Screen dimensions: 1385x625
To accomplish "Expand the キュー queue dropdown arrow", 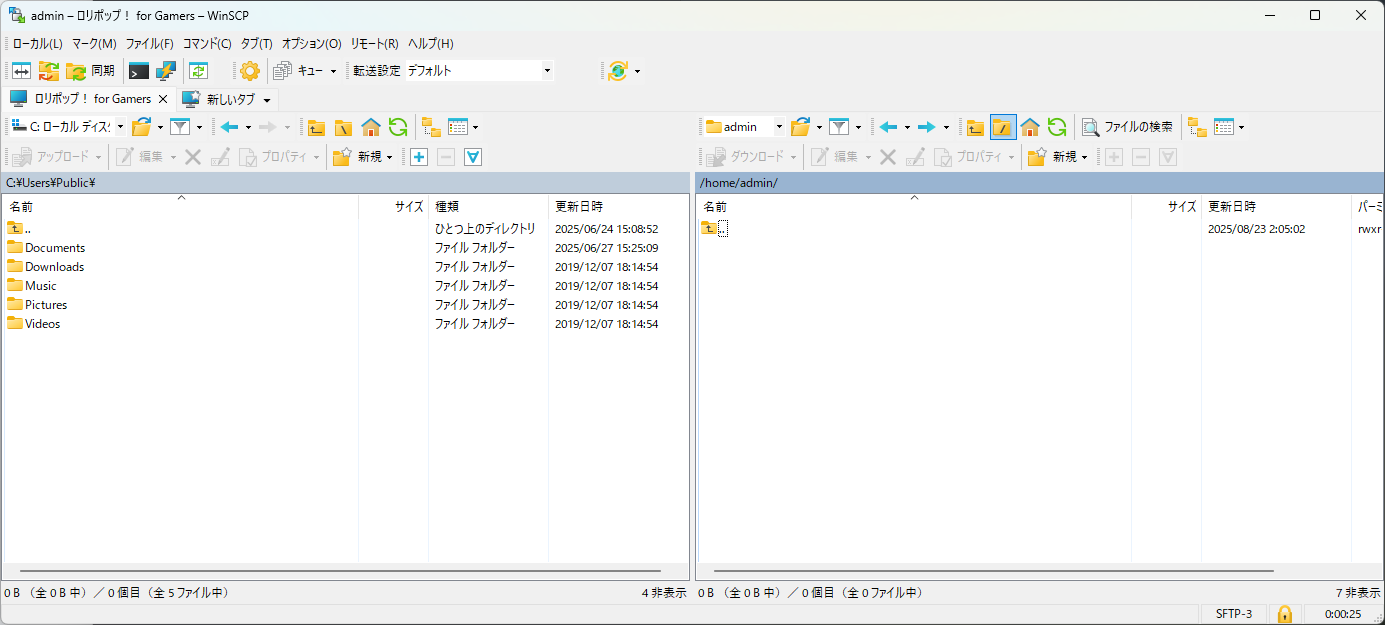I will click(x=334, y=71).
